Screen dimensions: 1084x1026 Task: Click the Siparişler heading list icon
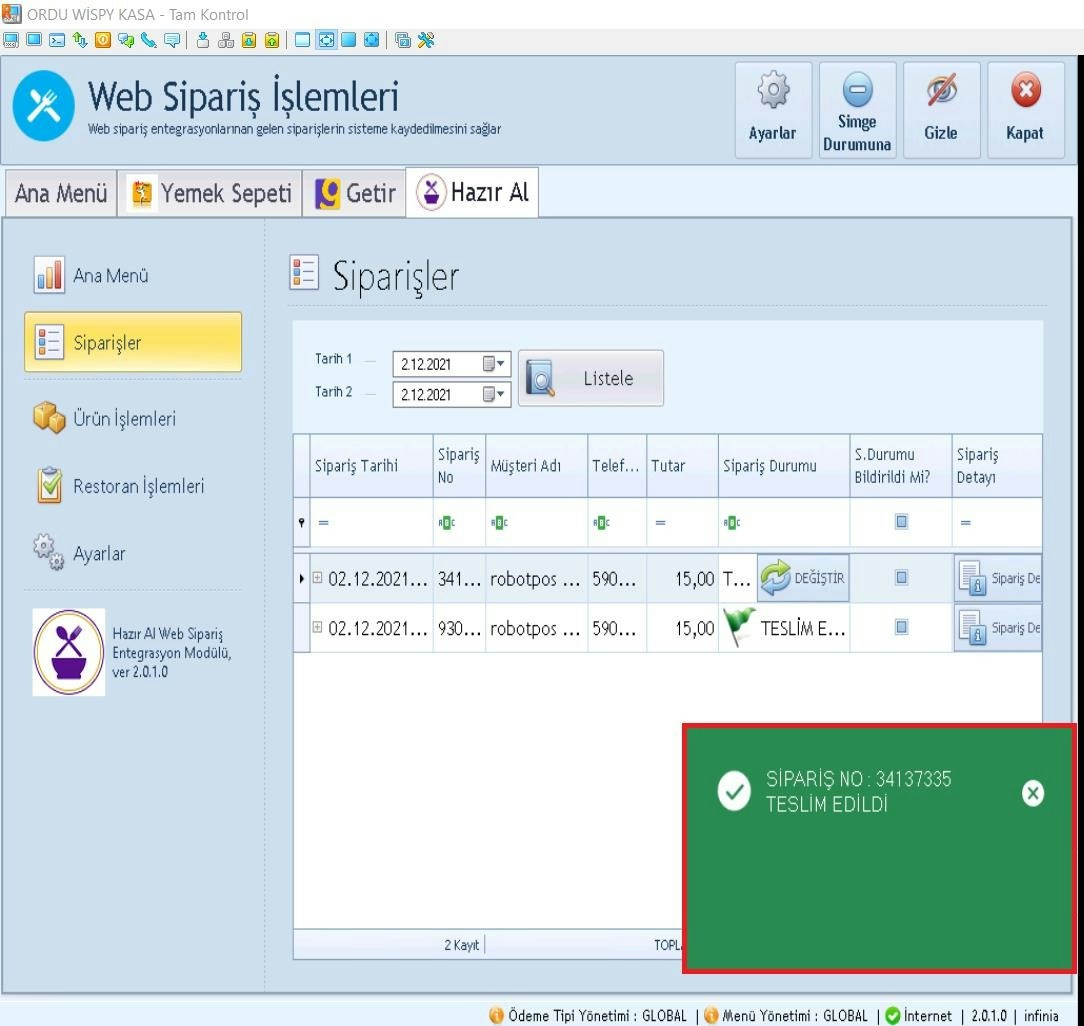(x=303, y=272)
